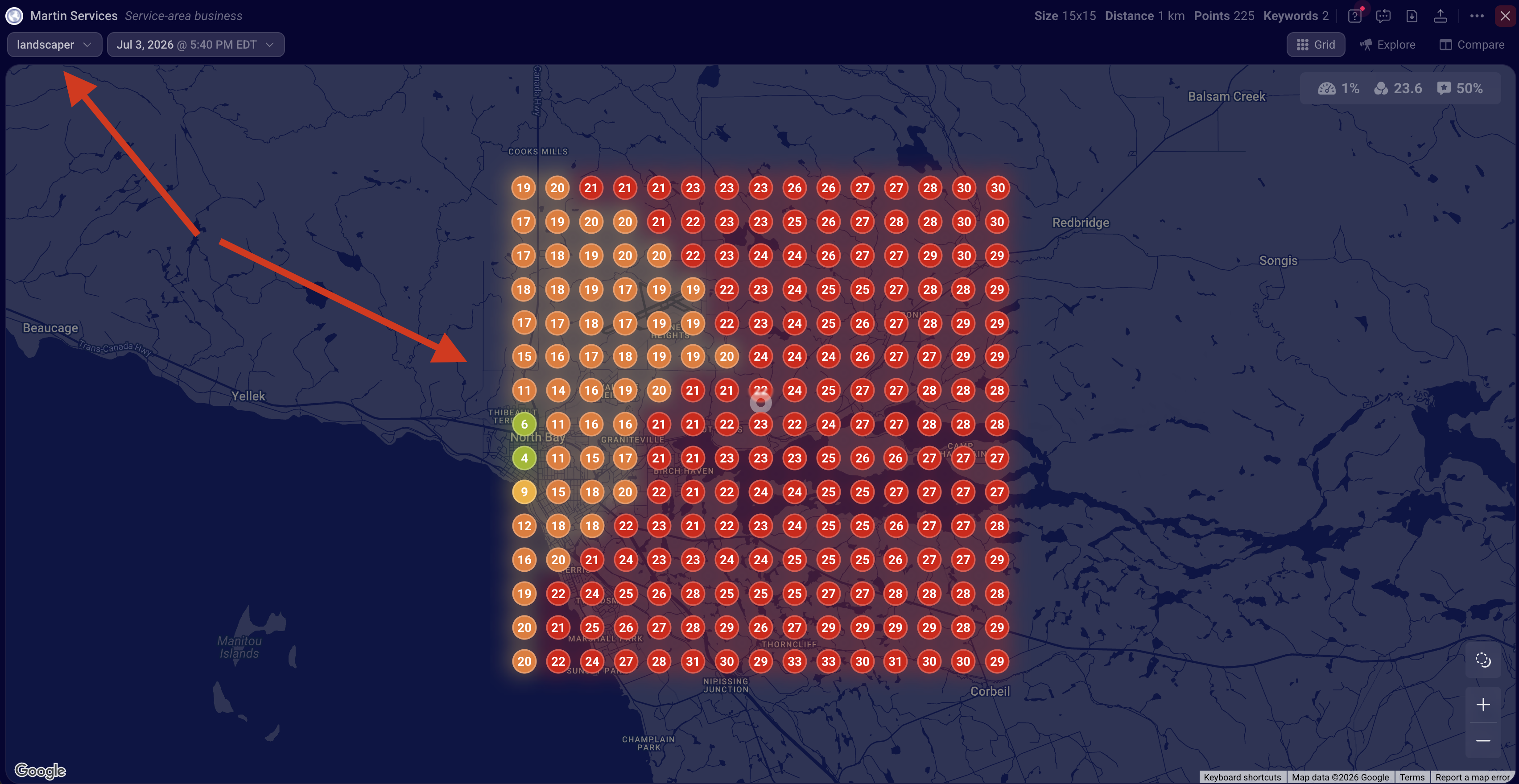
Task: Click the Size 15x15 label
Action: point(1065,16)
